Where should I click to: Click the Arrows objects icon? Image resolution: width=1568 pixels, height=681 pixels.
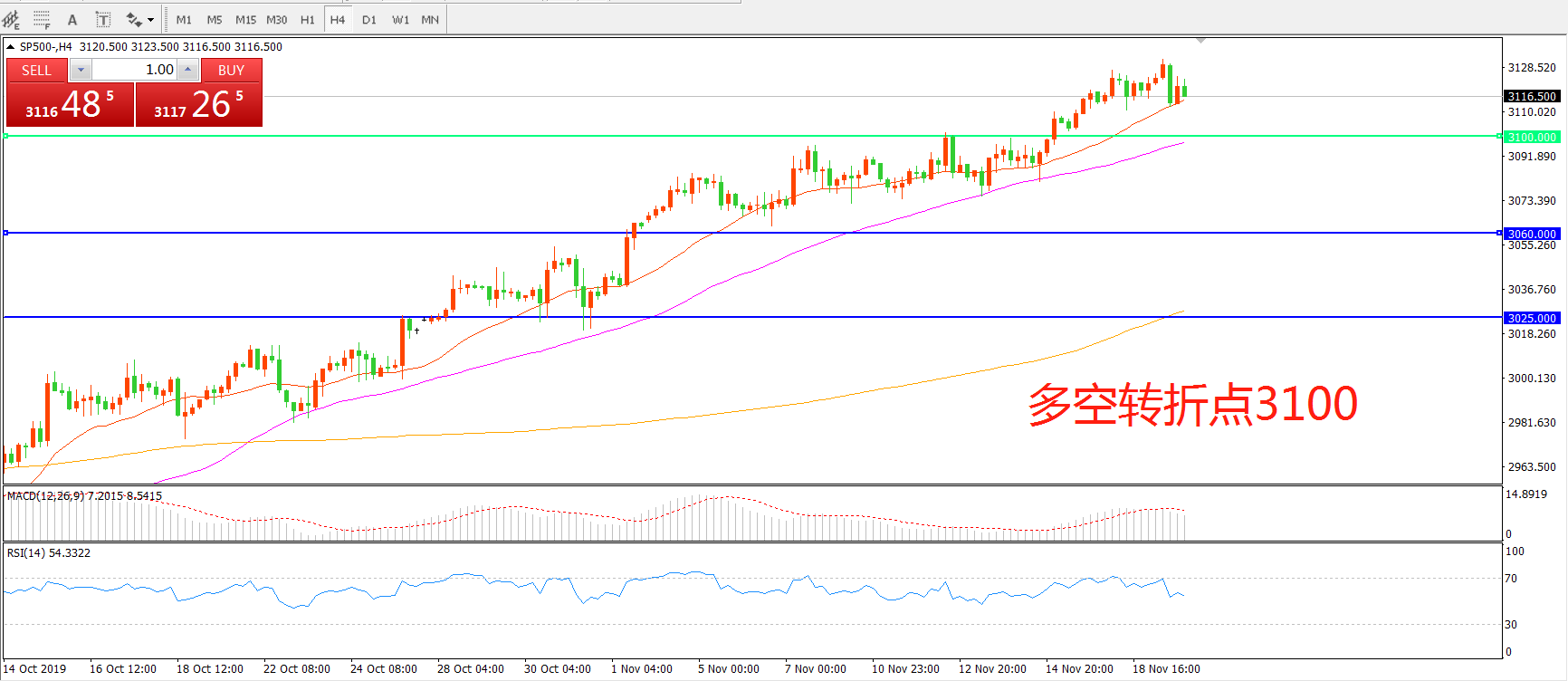point(134,20)
